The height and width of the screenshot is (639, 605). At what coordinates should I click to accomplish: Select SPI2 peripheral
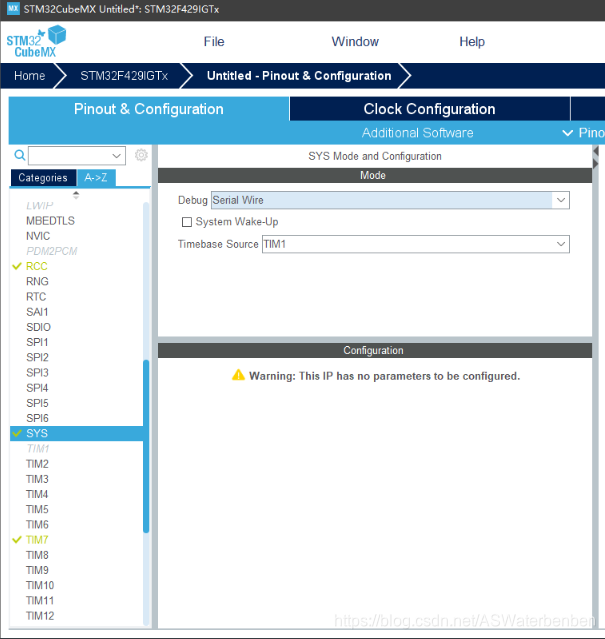(37, 357)
